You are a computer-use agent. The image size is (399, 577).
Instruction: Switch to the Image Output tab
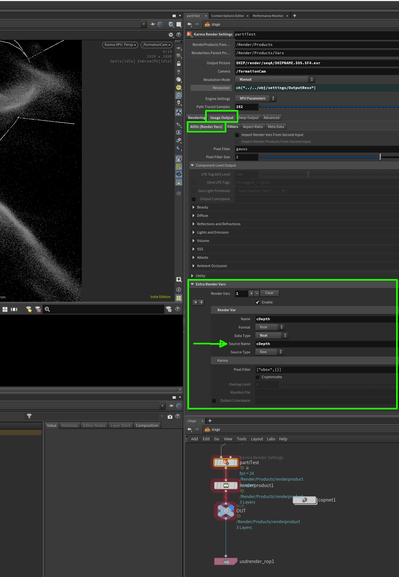coord(222,118)
